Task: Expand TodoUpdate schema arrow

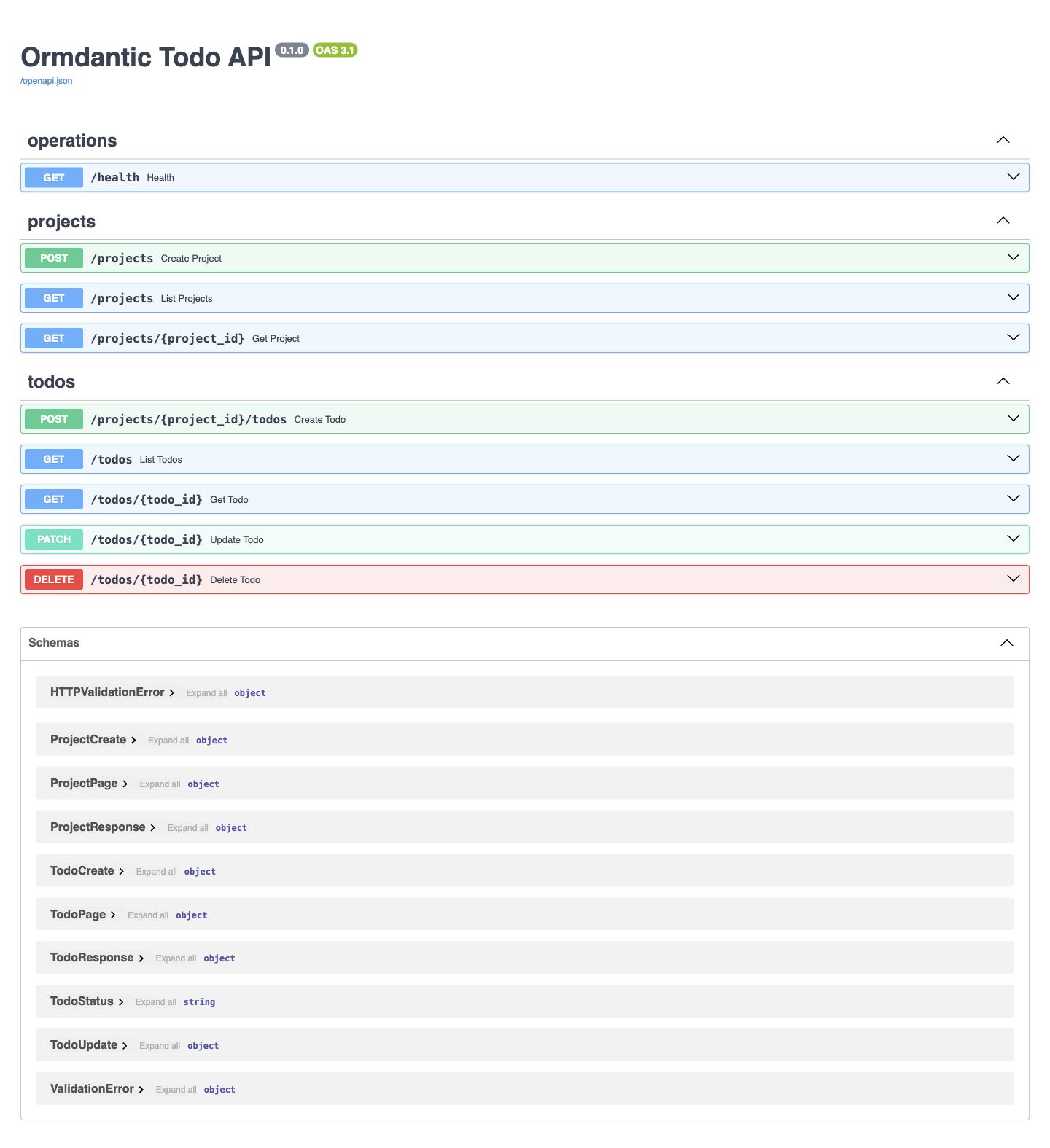Action: click(x=125, y=1046)
